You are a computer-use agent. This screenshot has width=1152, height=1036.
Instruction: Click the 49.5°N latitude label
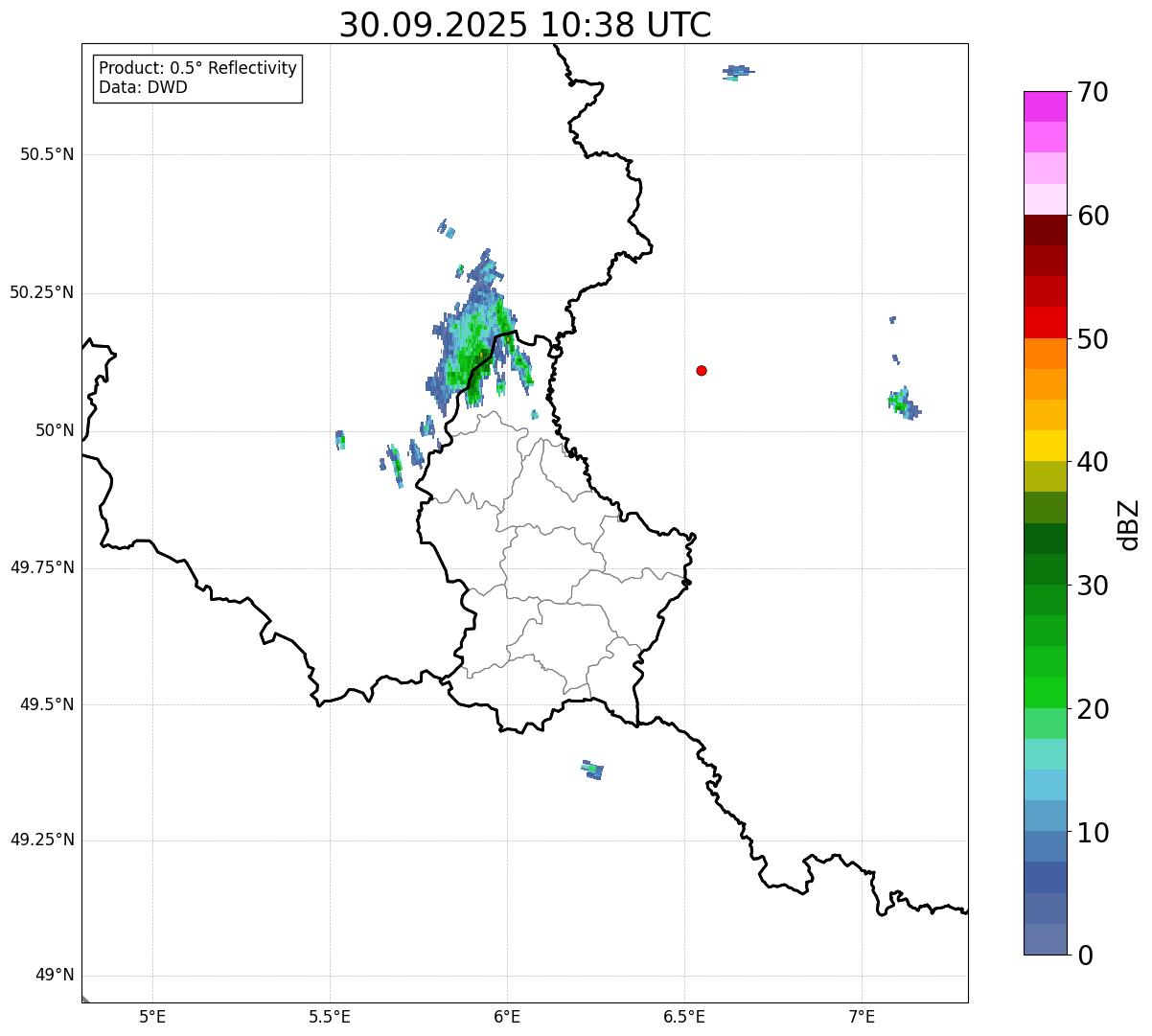(47, 704)
